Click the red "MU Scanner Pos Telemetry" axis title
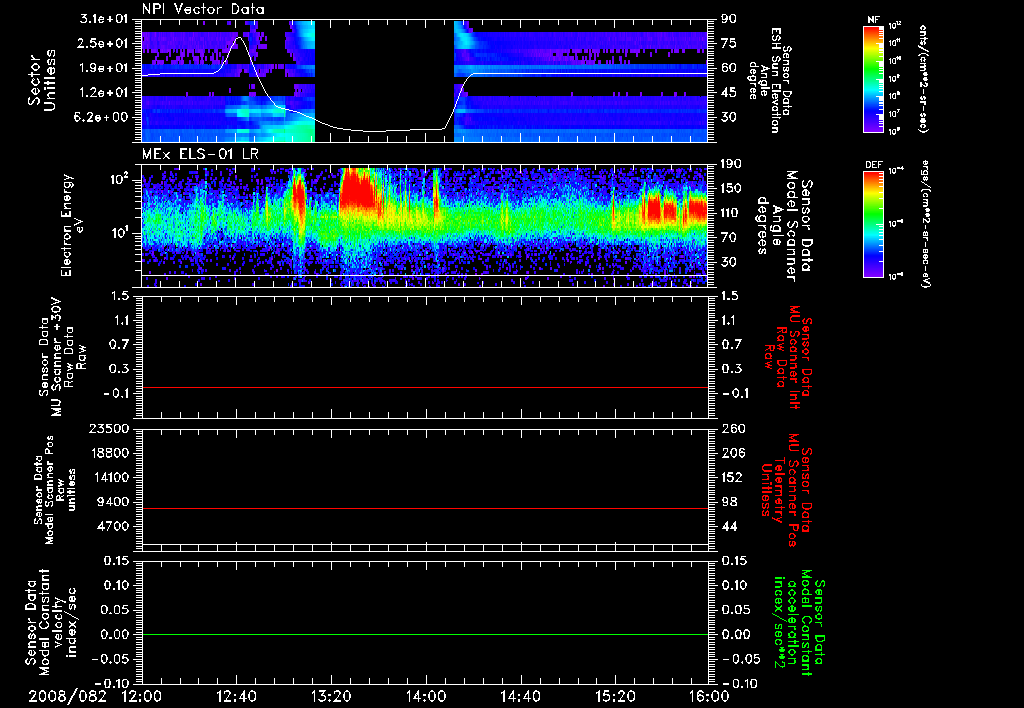 (788, 490)
